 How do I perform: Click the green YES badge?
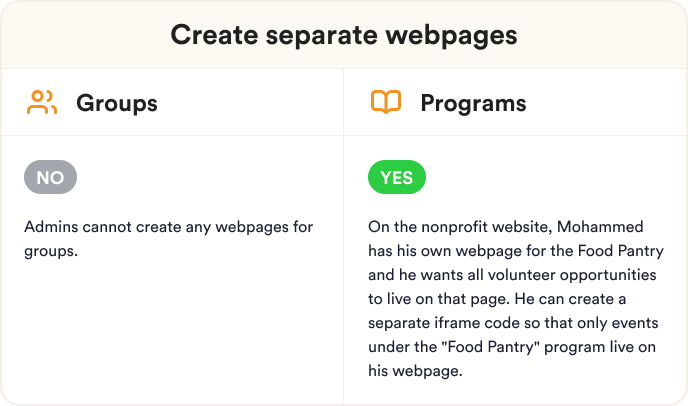click(397, 177)
